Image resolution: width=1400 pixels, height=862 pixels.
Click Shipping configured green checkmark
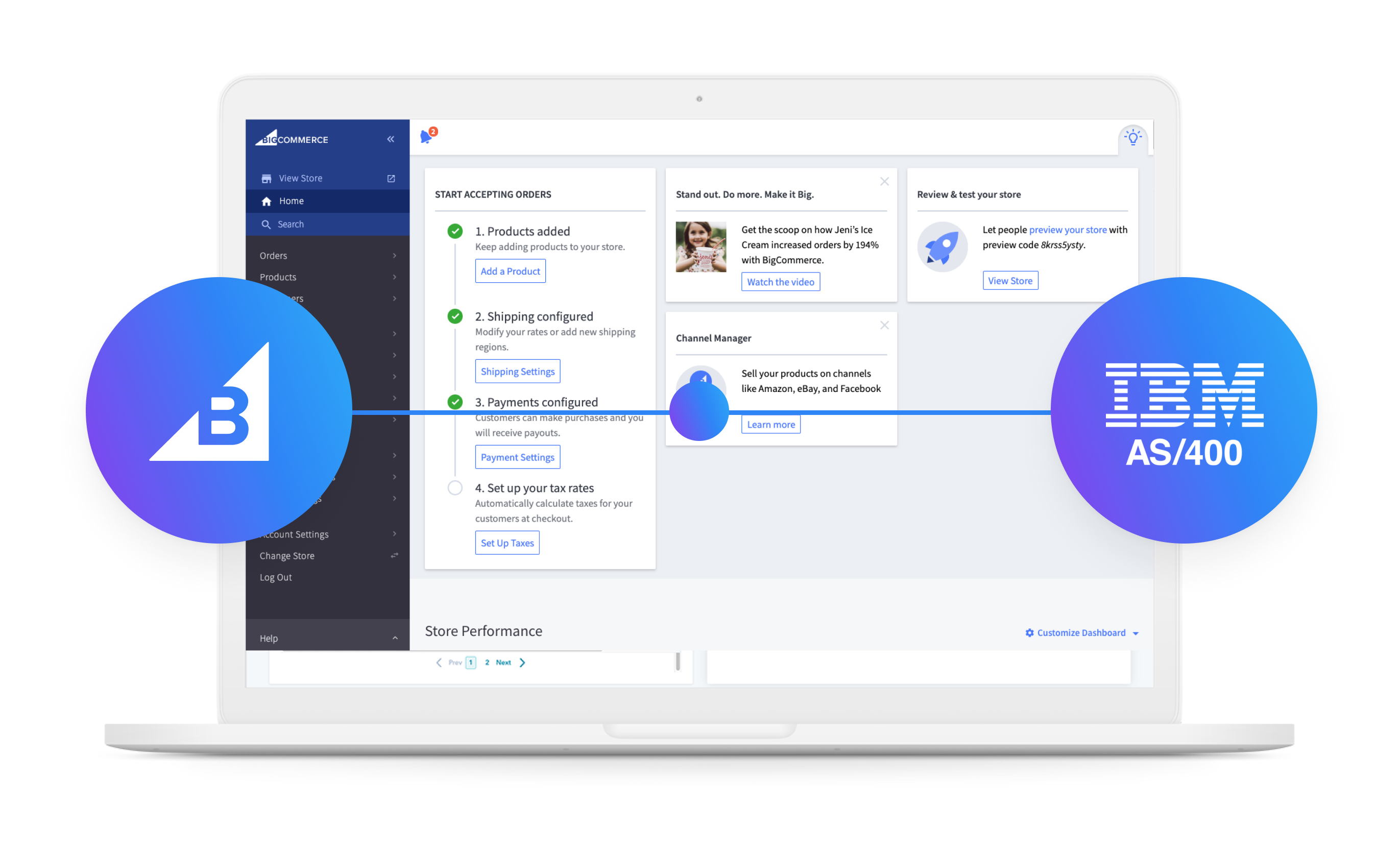(x=455, y=316)
